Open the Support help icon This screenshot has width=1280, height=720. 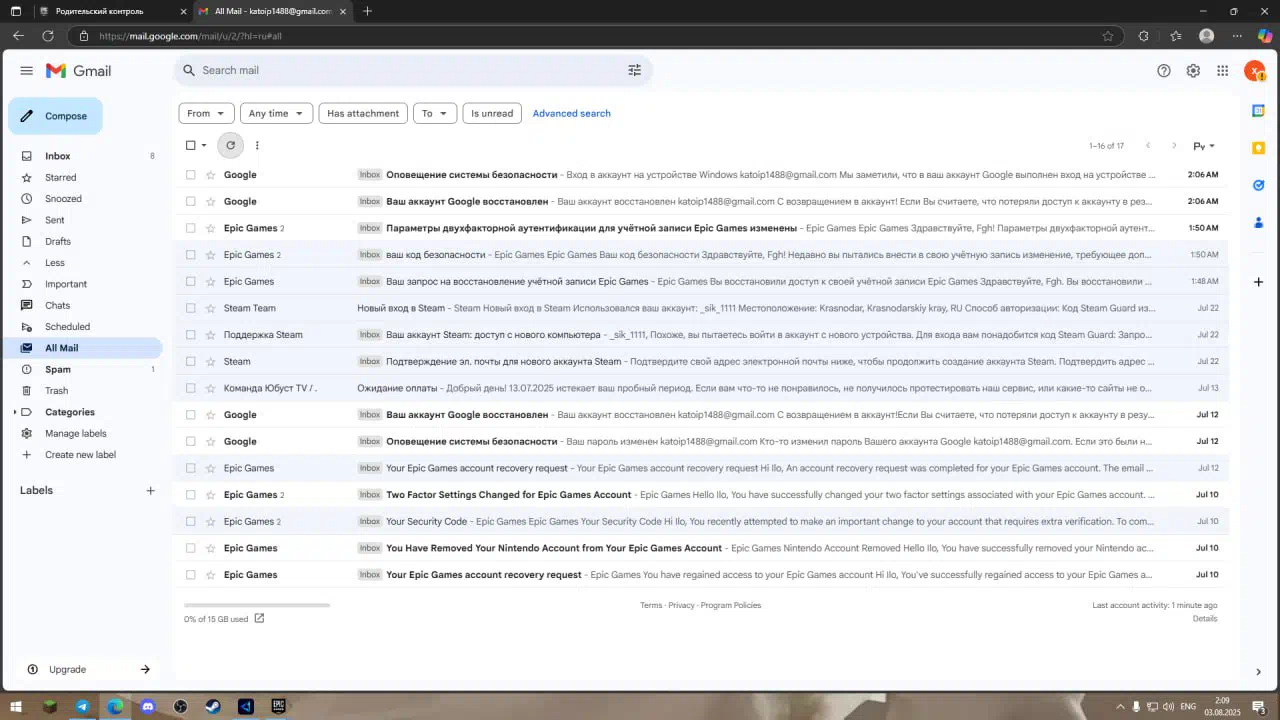click(x=1164, y=71)
